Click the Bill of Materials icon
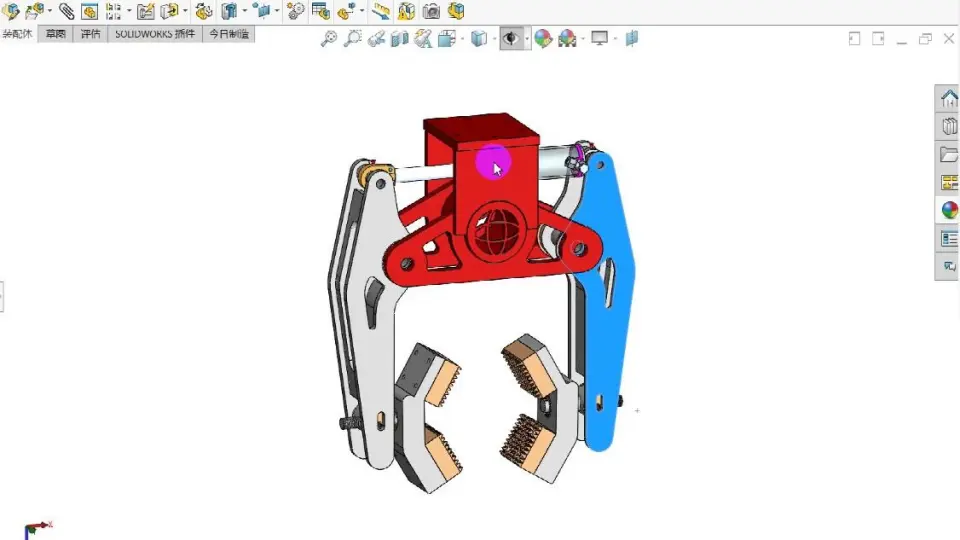 point(320,10)
